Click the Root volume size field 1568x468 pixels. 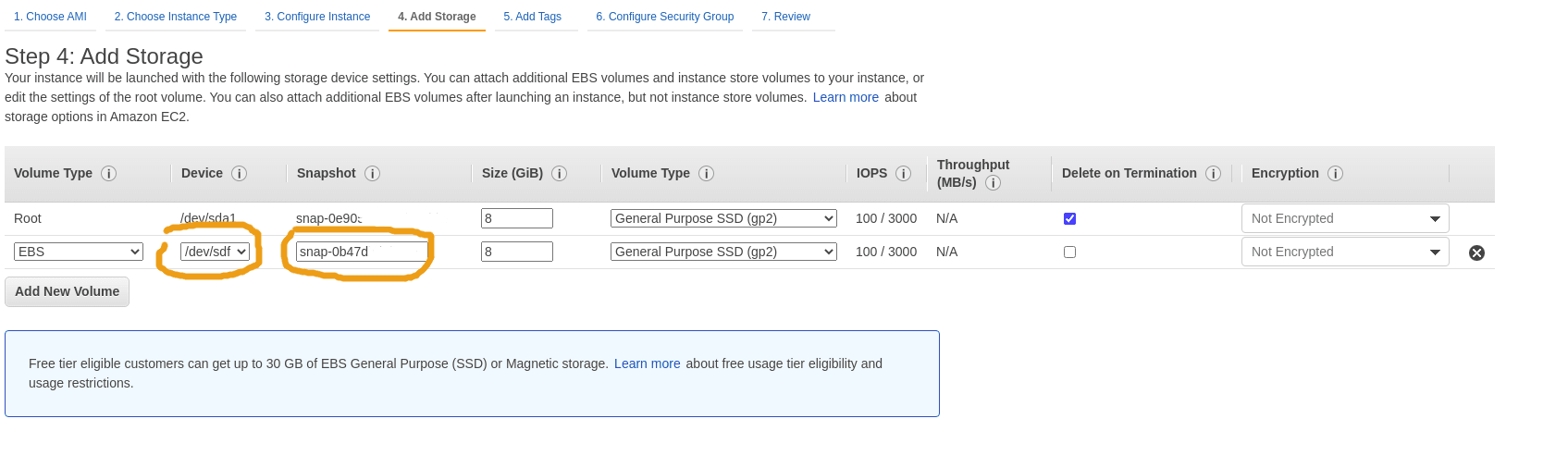(517, 218)
